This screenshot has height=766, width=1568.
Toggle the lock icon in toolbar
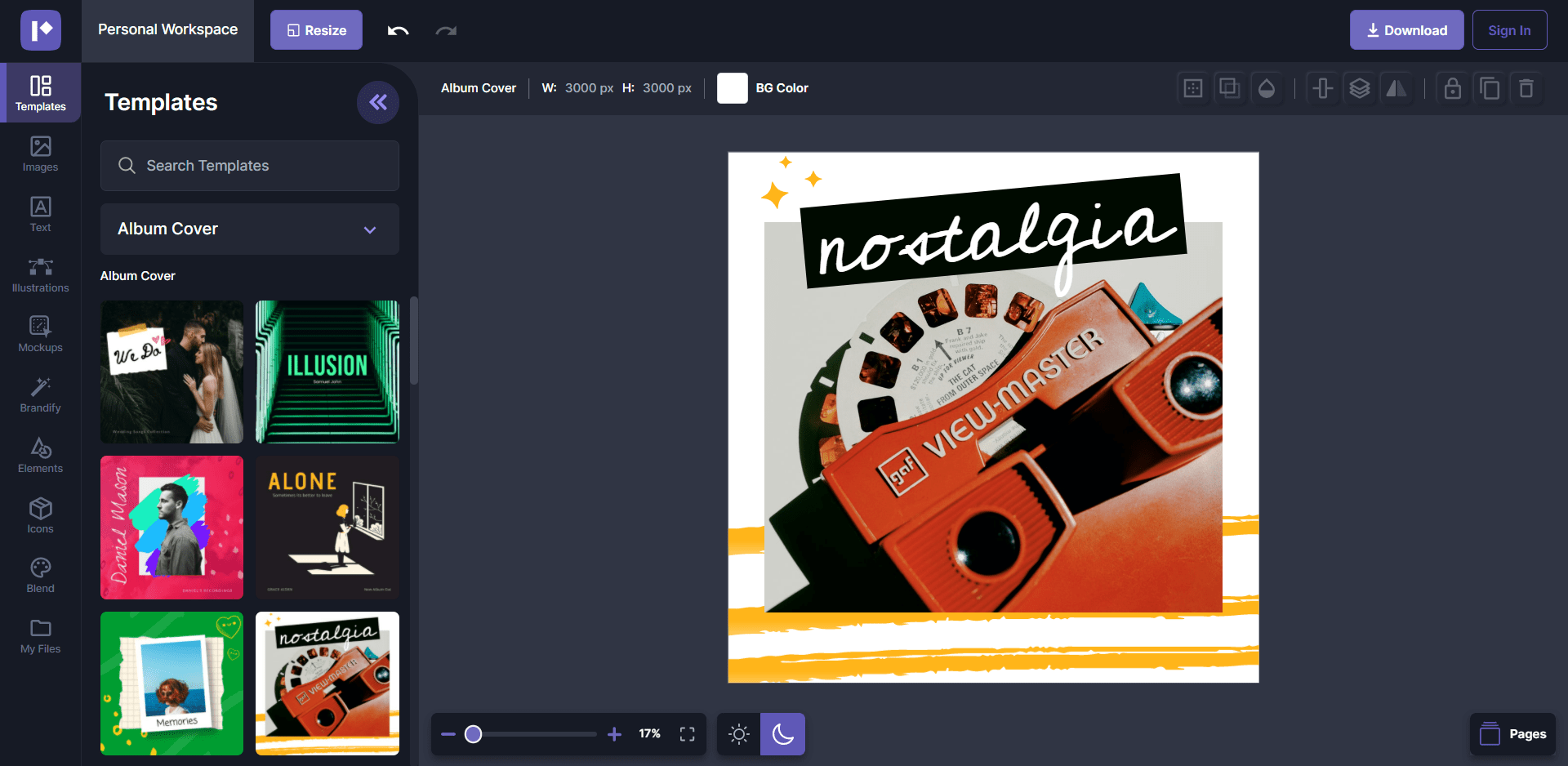pyautogui.click(x=1452, y=88)
